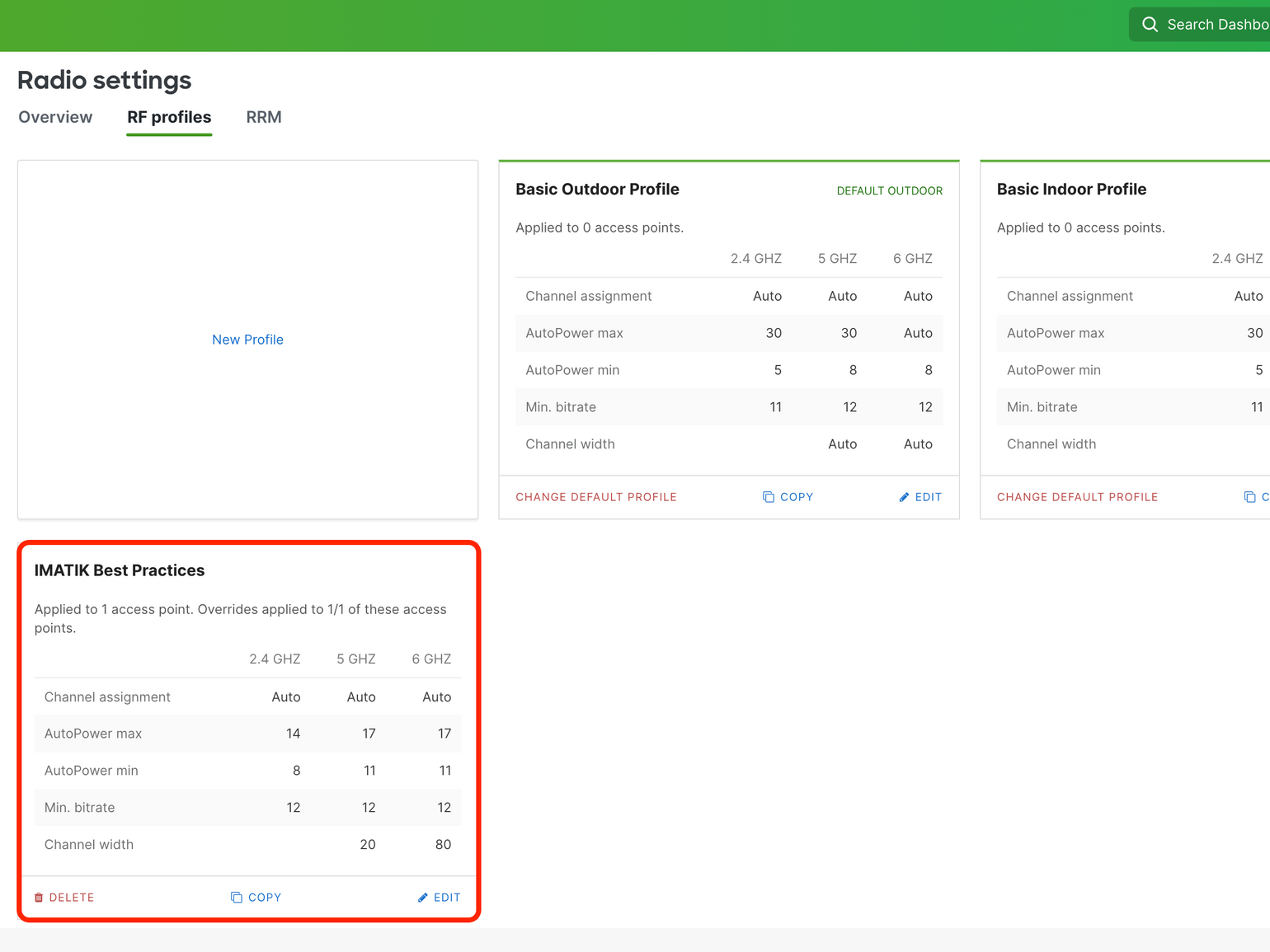Click the trash icon on IMATIK Best Practices

point(39,897)
